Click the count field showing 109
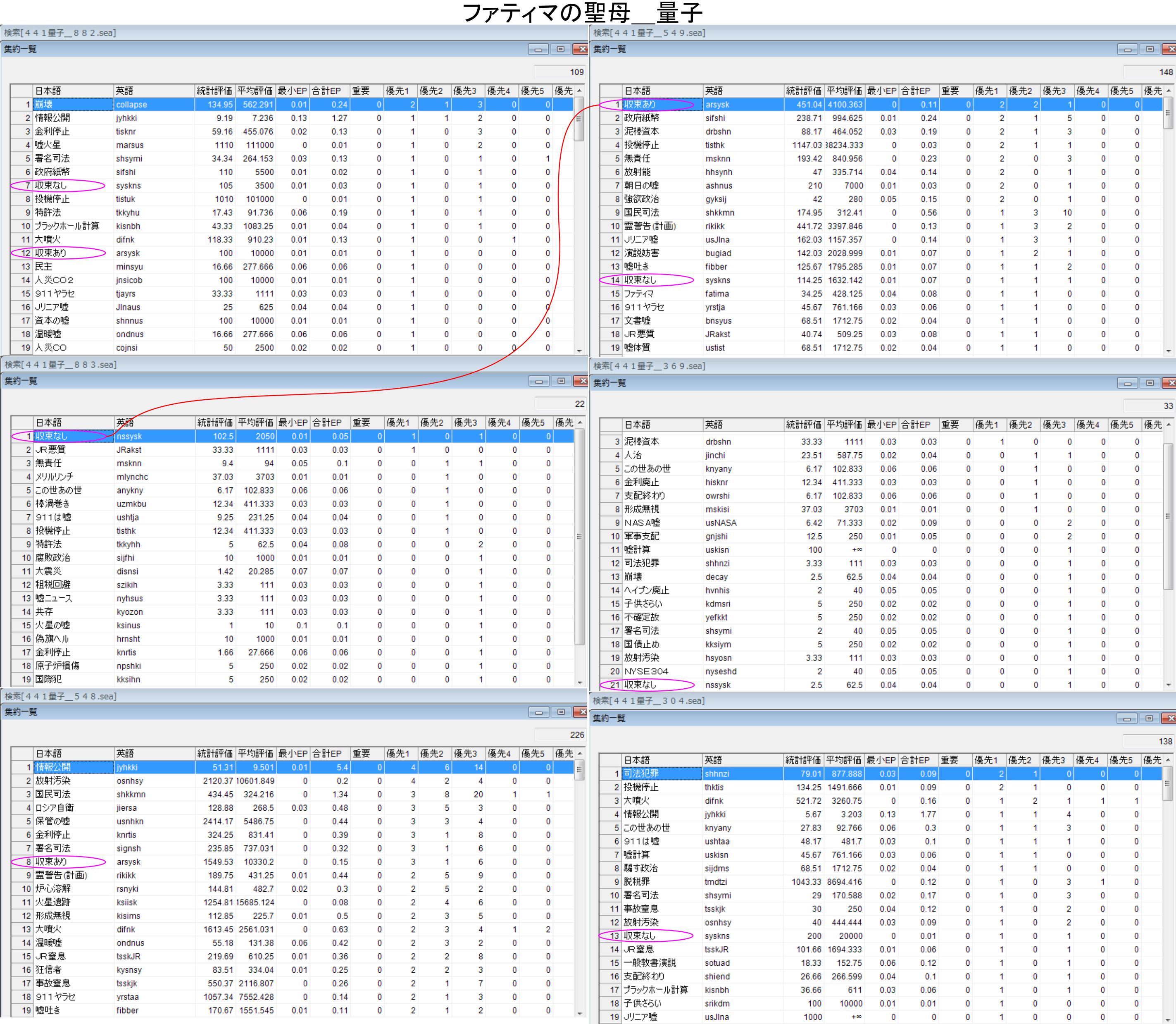Image resolution: width=1176 pixels, height=1024 pixels. pos(560,72)
